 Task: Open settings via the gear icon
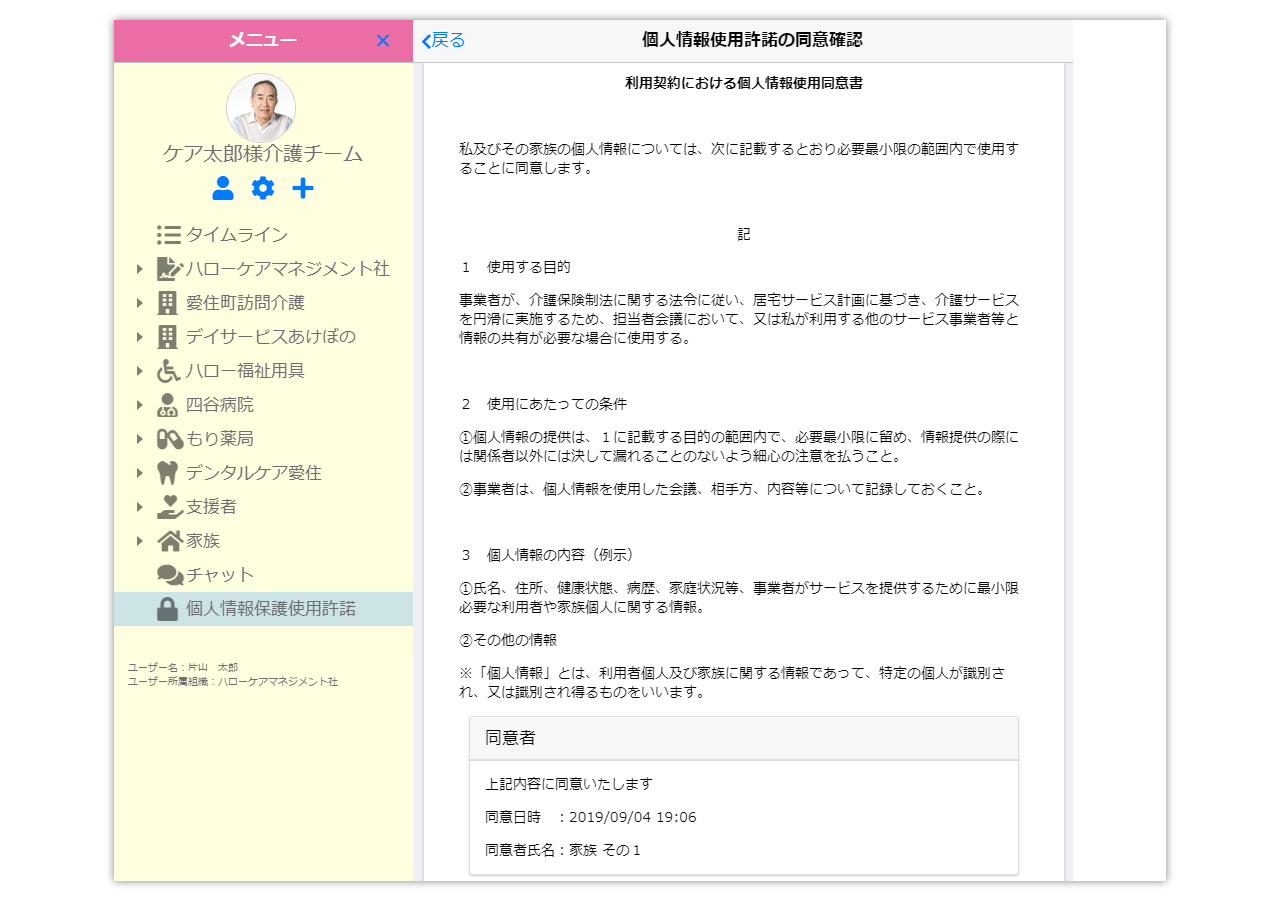click(x=263, y=188)
